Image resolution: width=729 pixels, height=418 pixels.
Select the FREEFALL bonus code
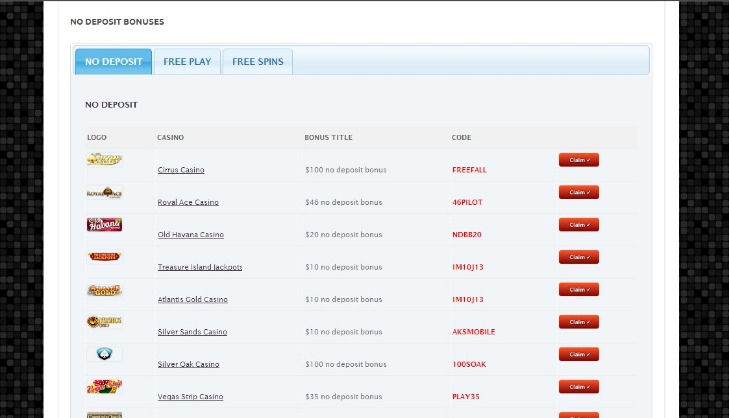click(x=469, y=170)
